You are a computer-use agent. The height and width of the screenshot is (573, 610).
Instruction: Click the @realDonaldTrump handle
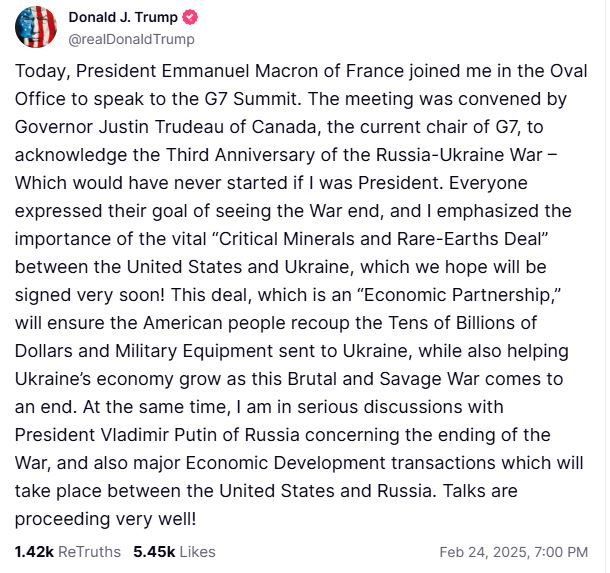pyautogui.click(x=131, y=39)
